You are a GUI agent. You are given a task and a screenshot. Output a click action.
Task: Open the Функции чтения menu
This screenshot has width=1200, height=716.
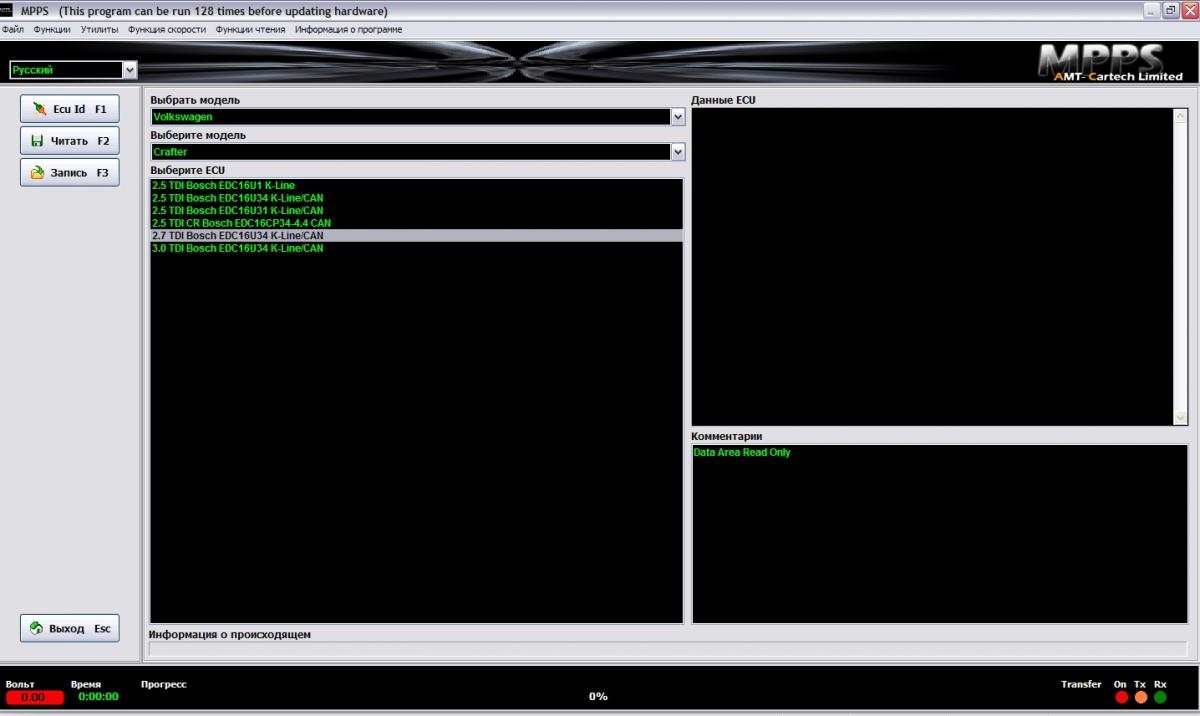[x=250, y=29]
